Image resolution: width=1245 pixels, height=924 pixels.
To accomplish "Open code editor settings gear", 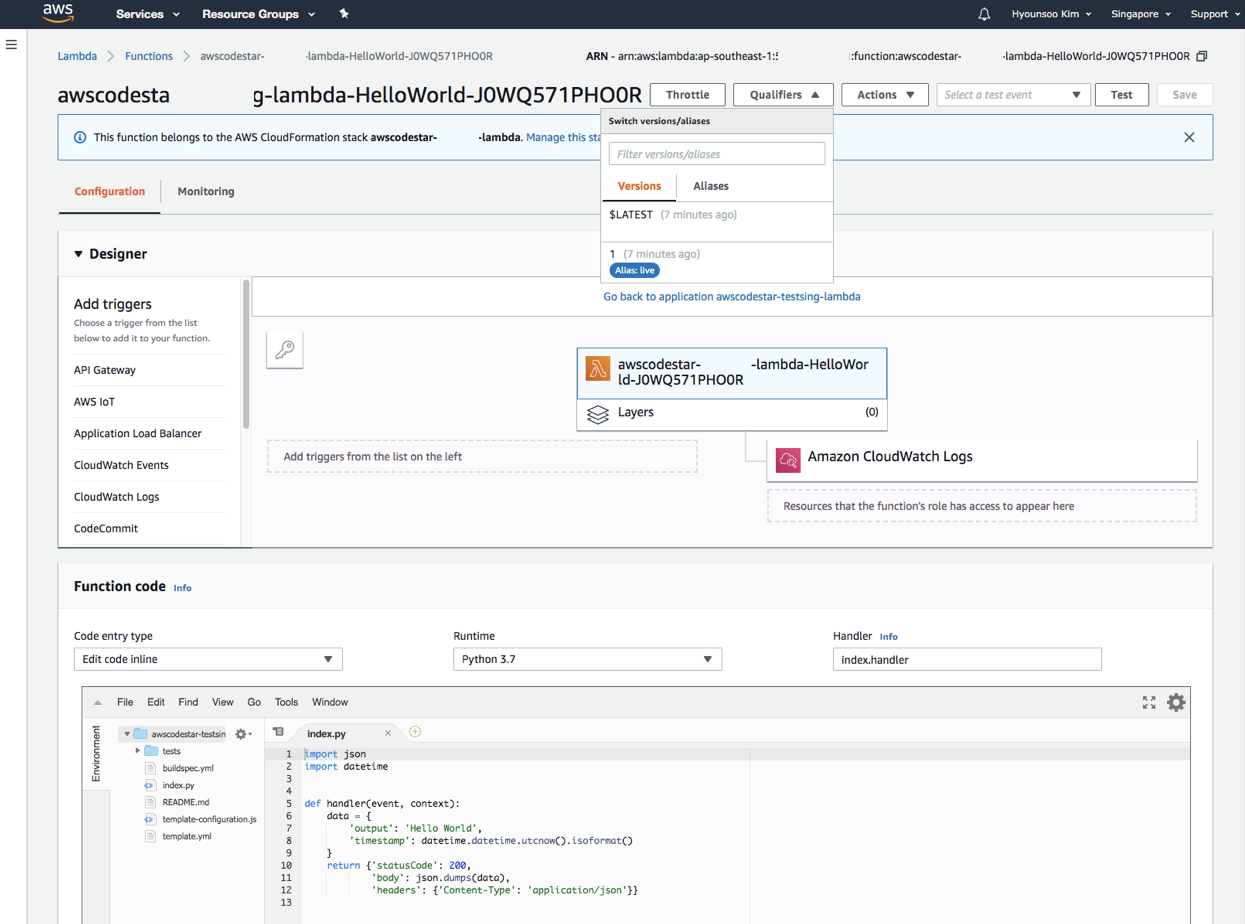I will [x=1176, y=702].
